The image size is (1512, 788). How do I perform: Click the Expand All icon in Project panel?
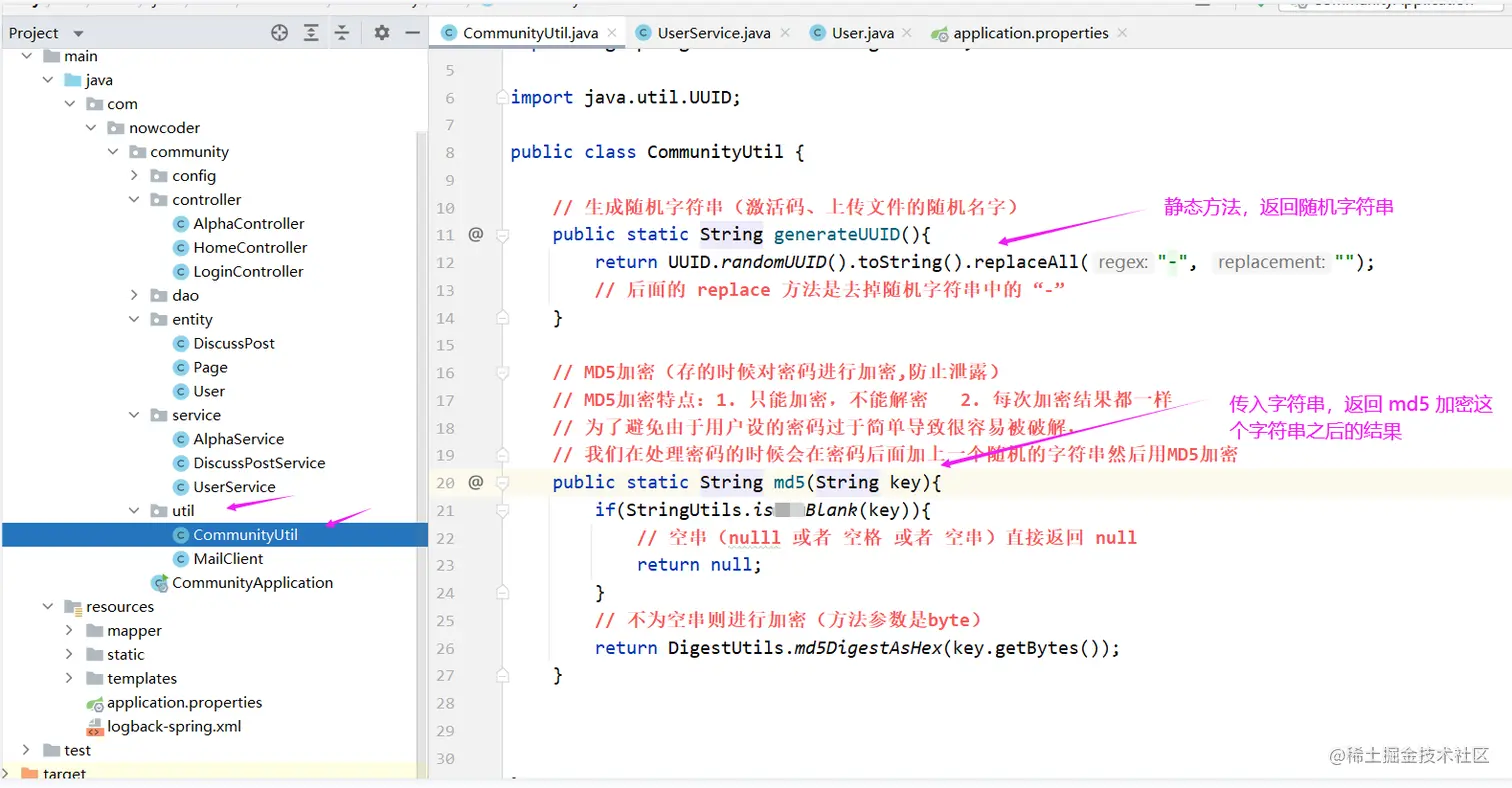(x=311, y=33)
